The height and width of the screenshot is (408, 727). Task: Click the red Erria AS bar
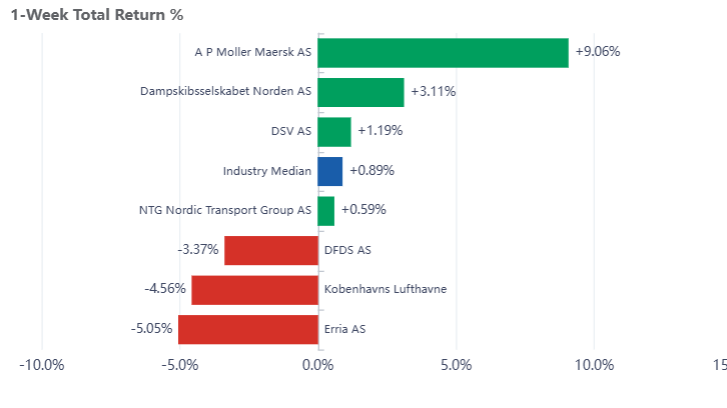[x=248, y=329]
